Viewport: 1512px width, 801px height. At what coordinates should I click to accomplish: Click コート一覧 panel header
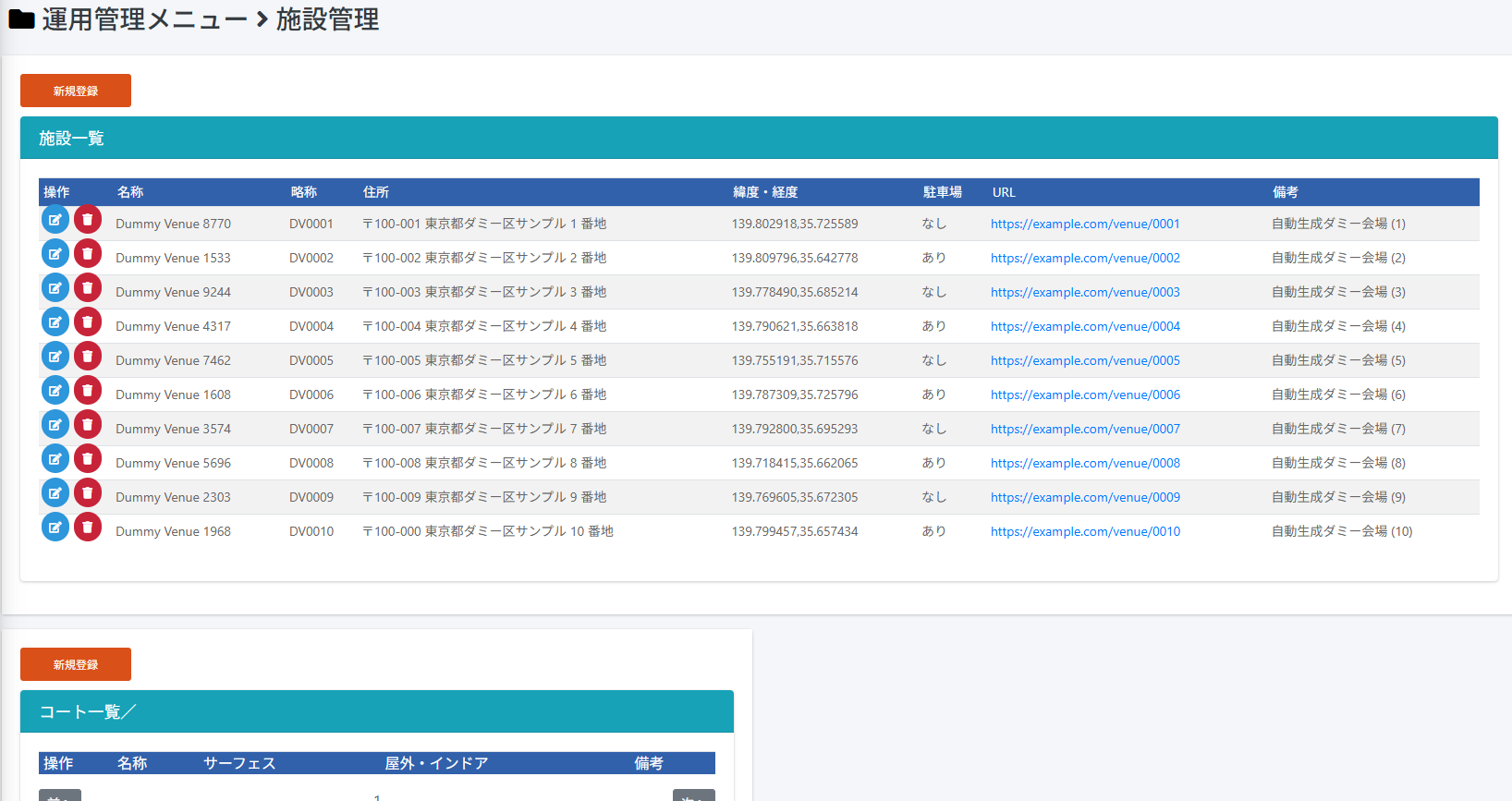click(377, 711)
